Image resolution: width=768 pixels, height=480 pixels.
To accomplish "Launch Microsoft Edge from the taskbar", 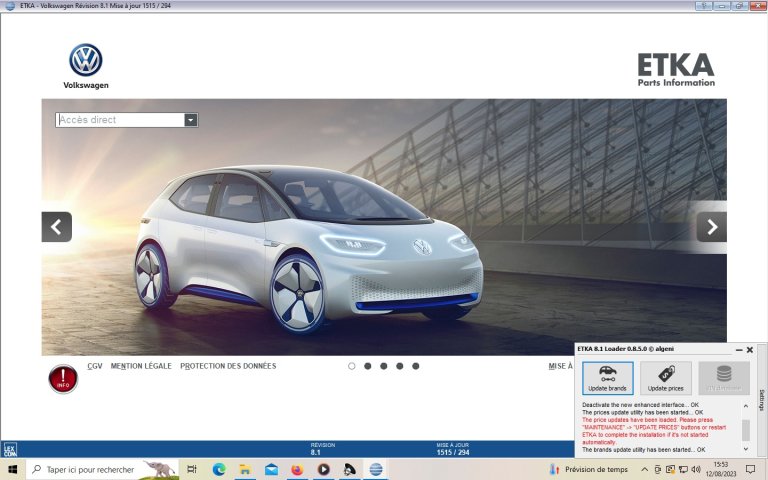I will [219, 469].
